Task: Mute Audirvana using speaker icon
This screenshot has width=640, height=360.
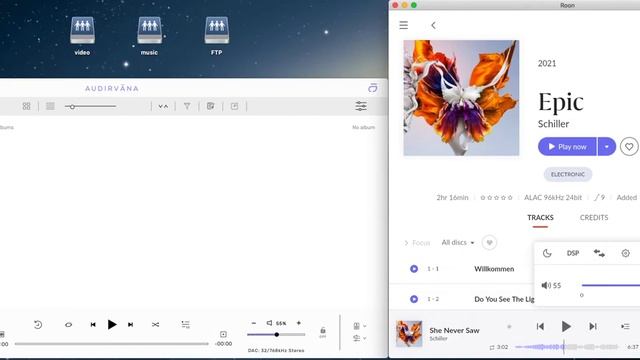Action: pos(269,323)
